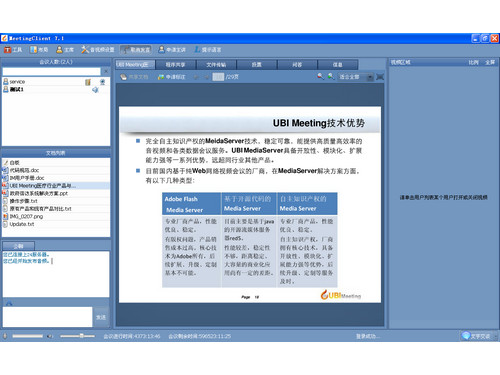This screenshot has height=375, width=500.
Task: Open the IM user manual .doc file
Action: tap(56, 178)
